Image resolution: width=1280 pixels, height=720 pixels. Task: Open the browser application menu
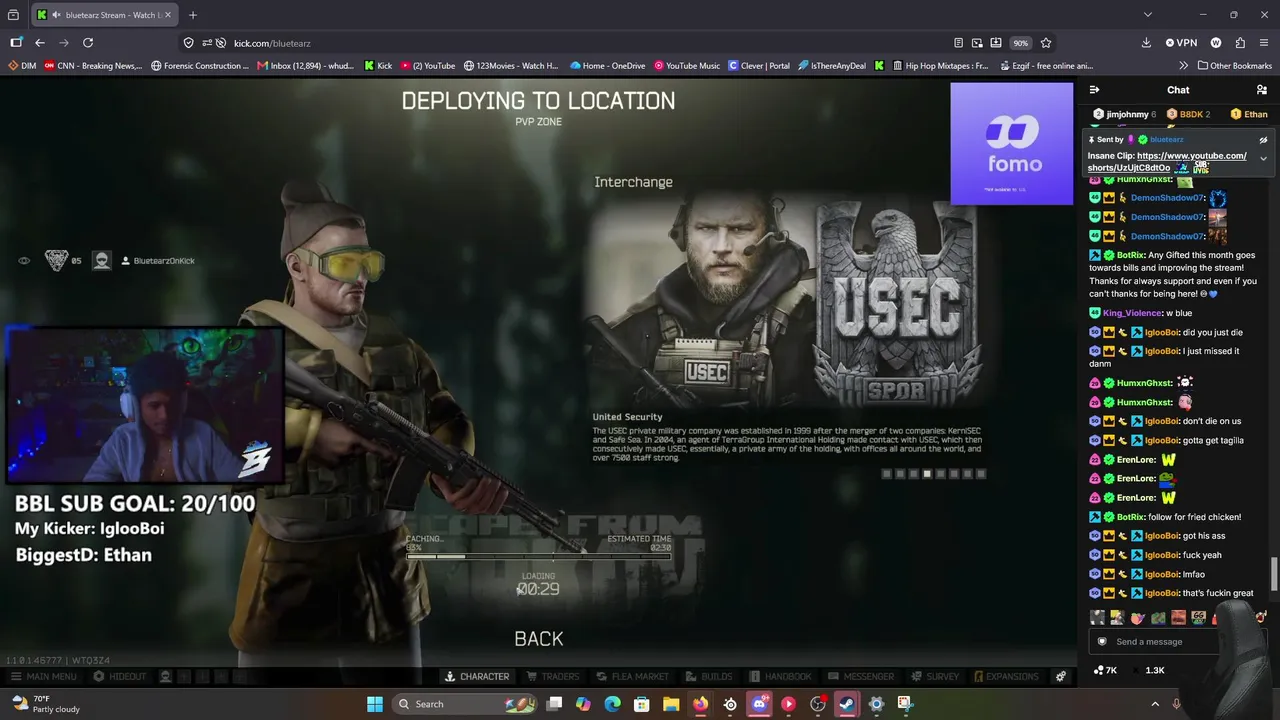pyautogui.click(x=1264, y=43)
